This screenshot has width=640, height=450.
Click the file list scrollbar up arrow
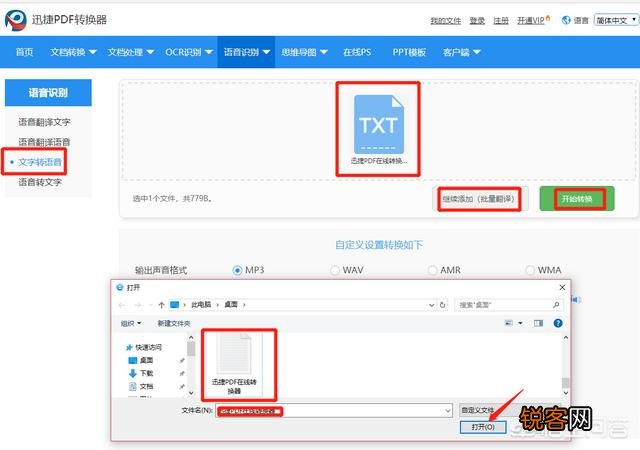(566, 337)
